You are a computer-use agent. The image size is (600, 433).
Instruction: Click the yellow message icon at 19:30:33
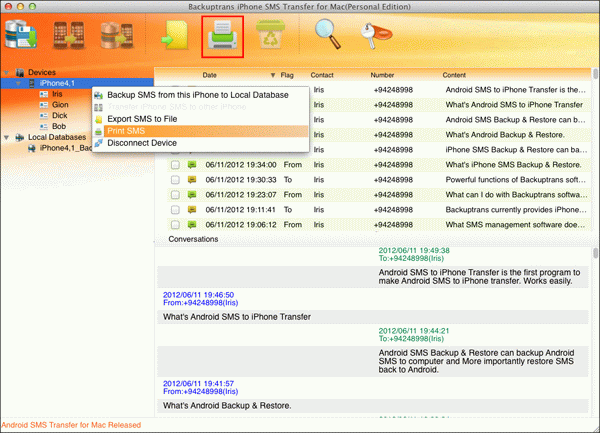[192, 180]
